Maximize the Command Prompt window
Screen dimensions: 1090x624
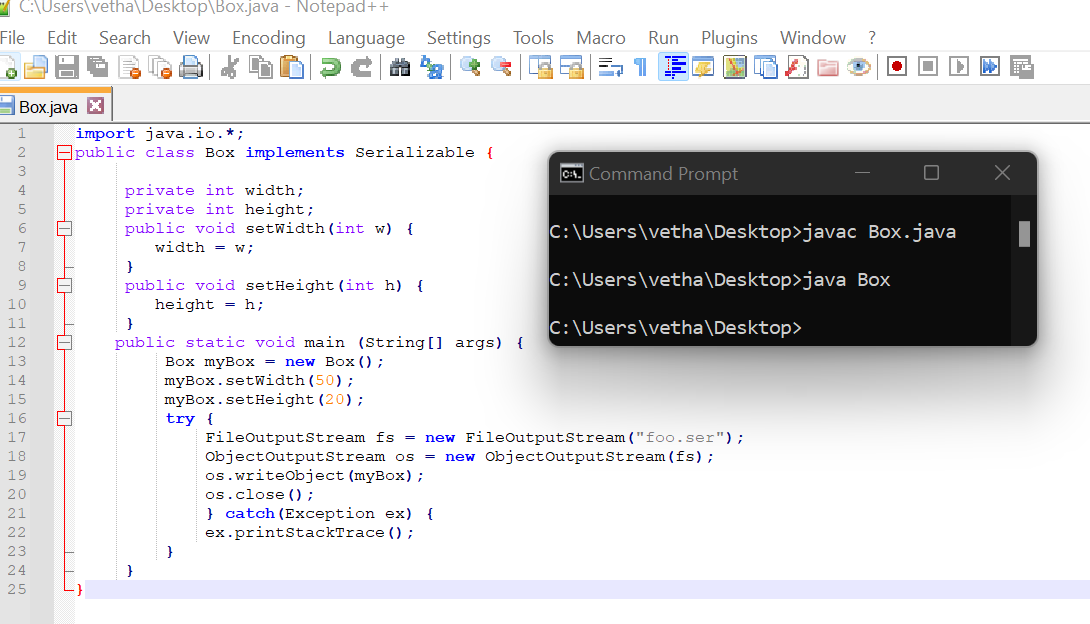pyautogui.click(x=931, y=172)
